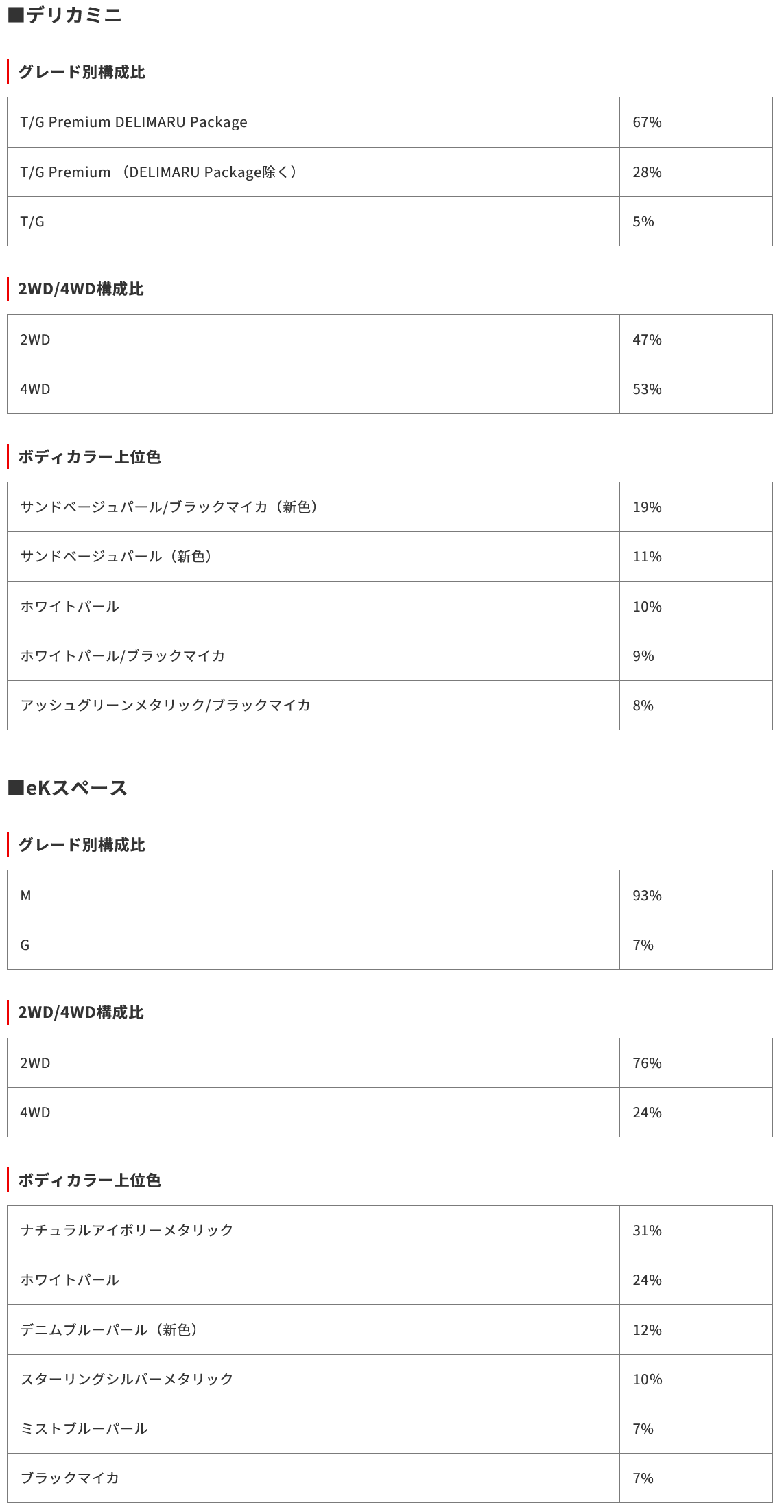Select ホワイトパール/ブラックマイカ color row
The image size is (784, 1512).
tap(123, 656)
